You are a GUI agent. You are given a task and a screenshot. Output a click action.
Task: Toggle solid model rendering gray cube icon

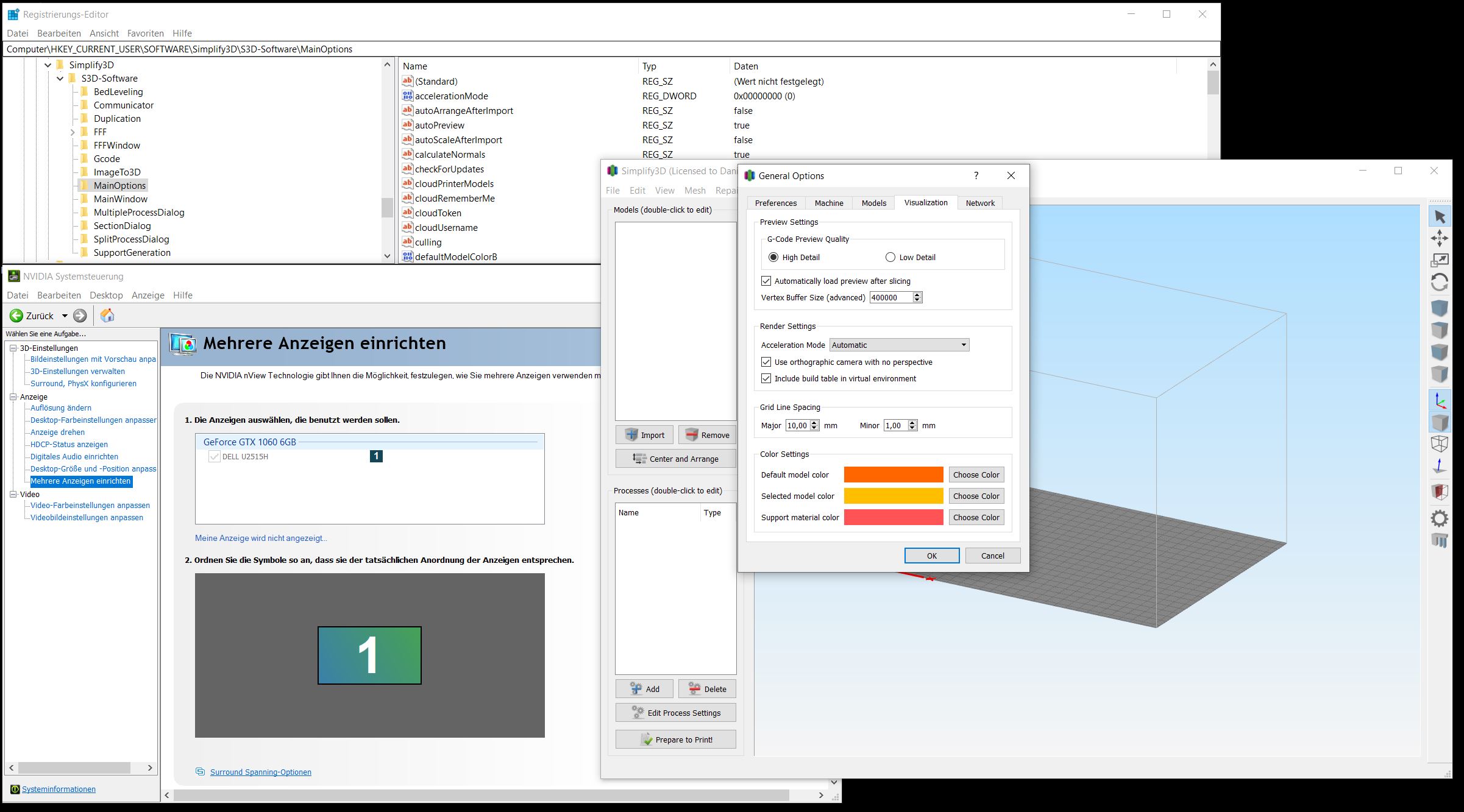(x=1440, y=422)
